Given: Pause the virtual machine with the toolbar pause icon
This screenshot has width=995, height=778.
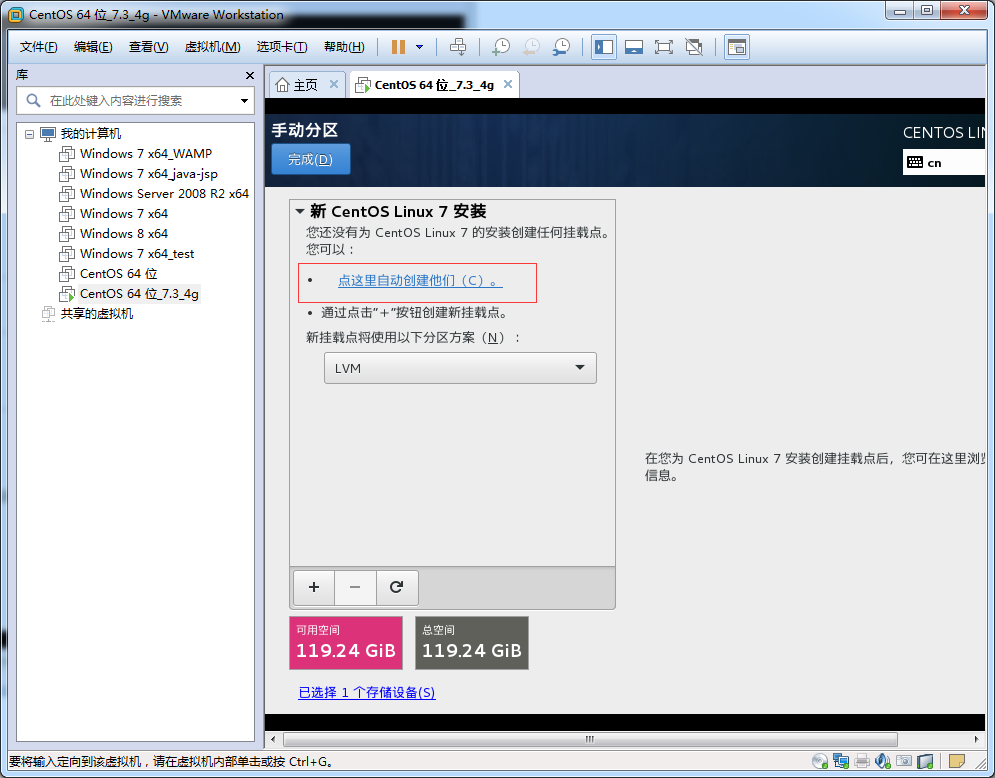Looking at the screenshot, I should [x=398, y=47].
